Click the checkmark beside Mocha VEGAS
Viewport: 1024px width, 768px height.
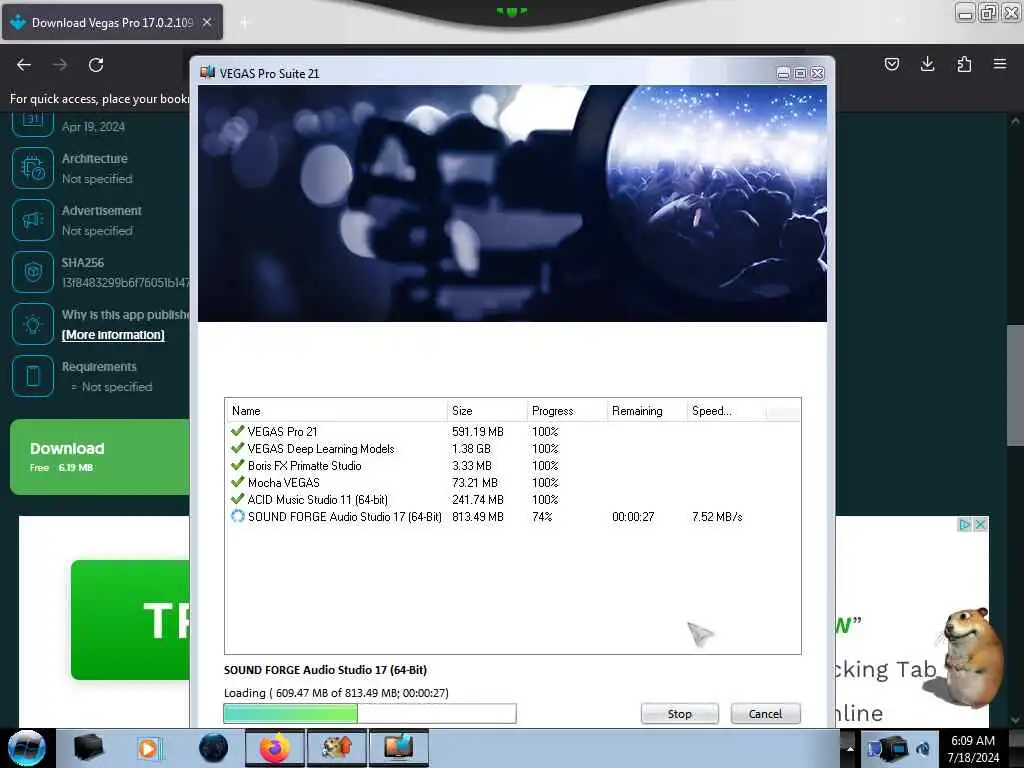point(238,482)
